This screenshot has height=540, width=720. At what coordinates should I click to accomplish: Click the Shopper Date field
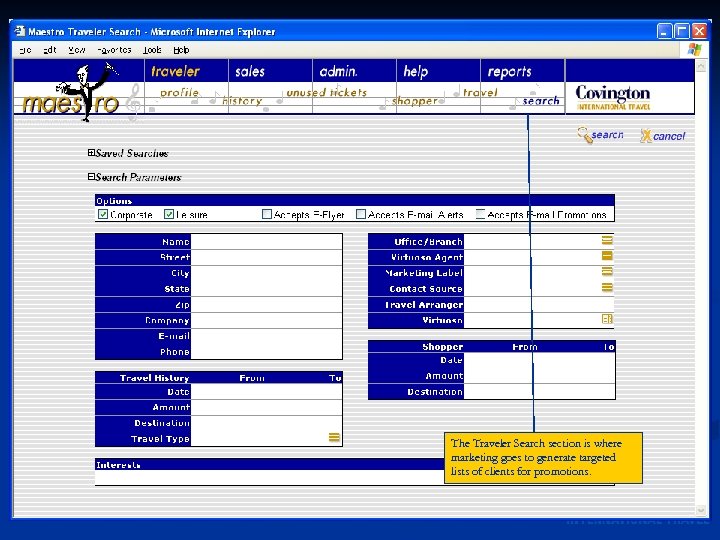539,360
